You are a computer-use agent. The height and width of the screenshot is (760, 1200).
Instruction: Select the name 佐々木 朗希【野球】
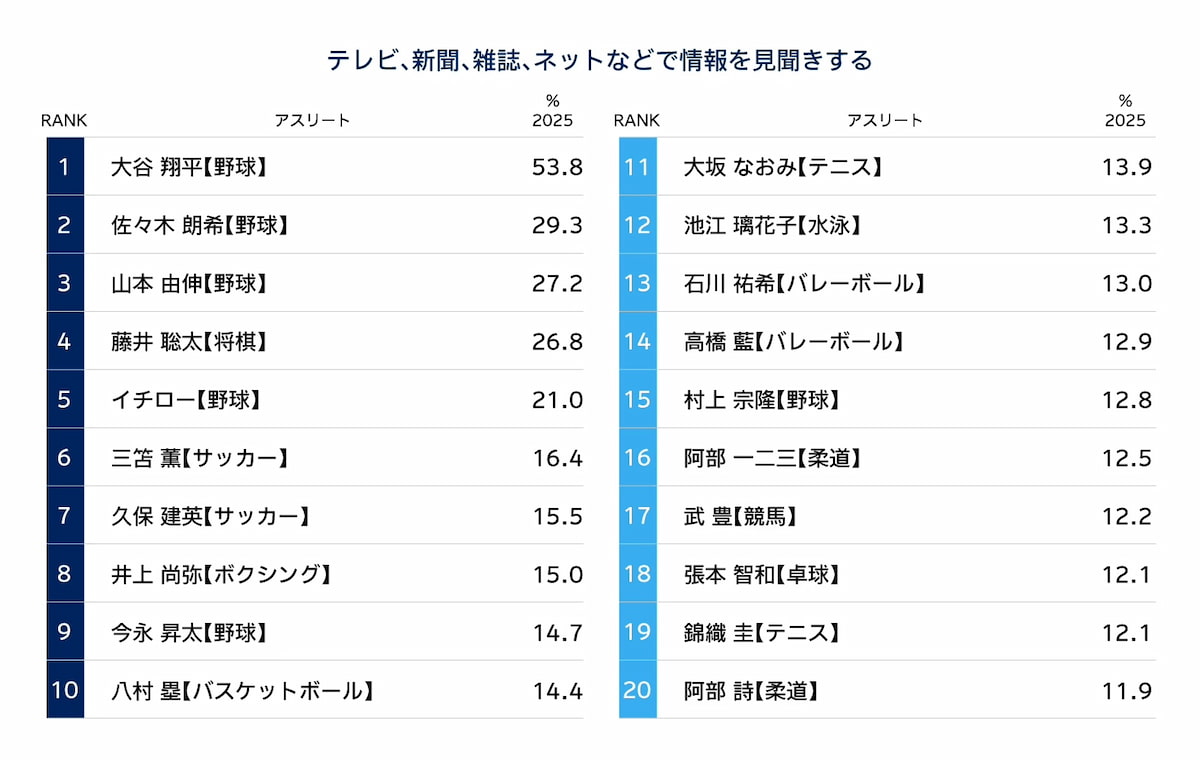tap(200, 225)
